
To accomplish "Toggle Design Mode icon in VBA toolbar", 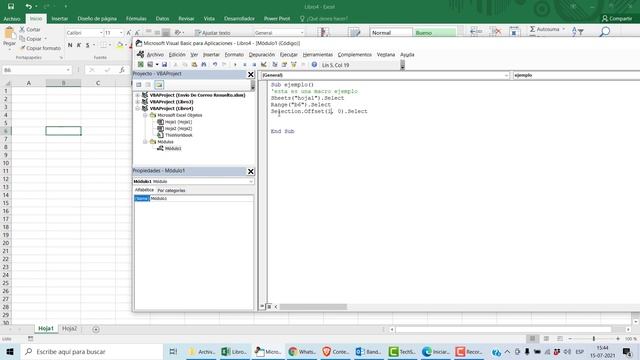I will click(264, 64).
